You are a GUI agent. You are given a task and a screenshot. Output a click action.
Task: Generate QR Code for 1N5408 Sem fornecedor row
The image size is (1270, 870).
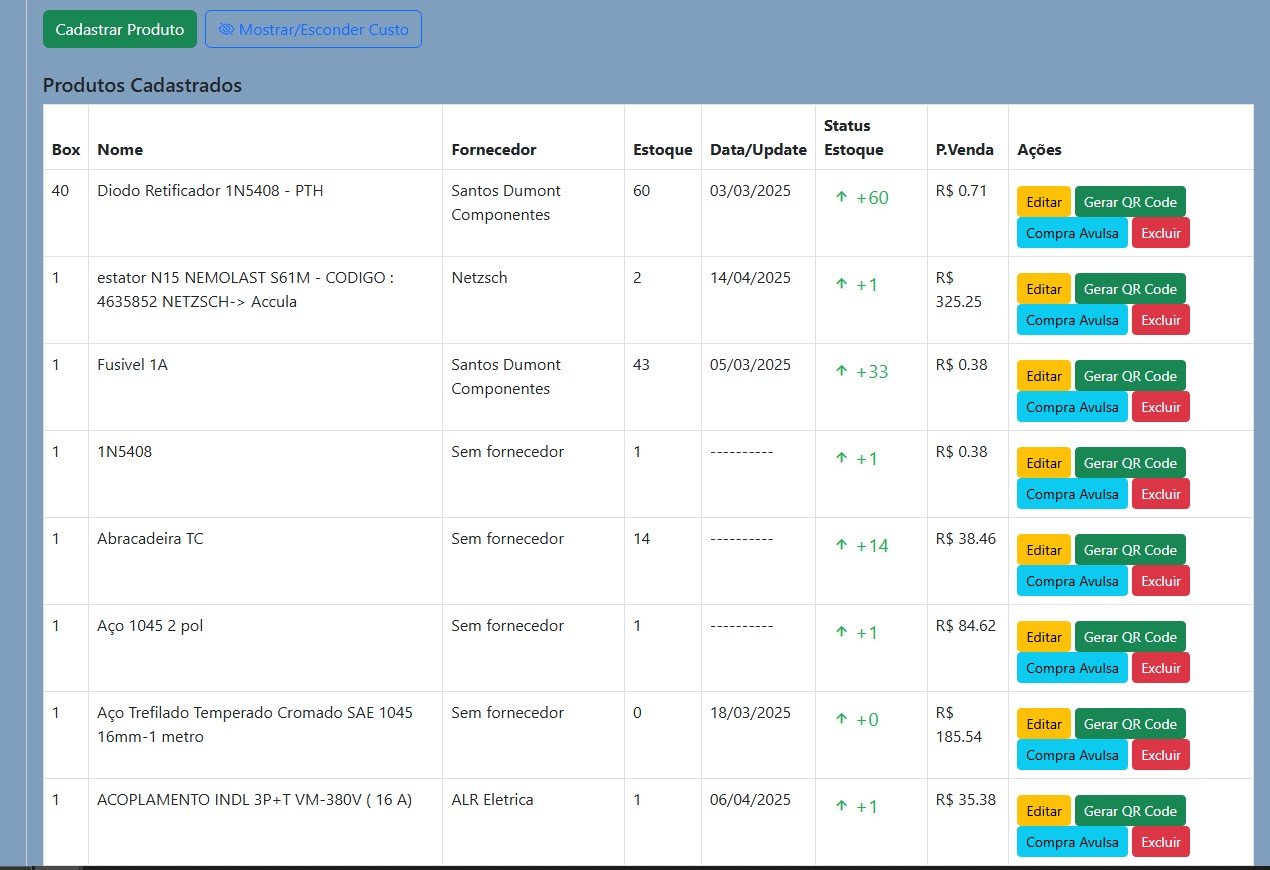tap(1130, 463)
